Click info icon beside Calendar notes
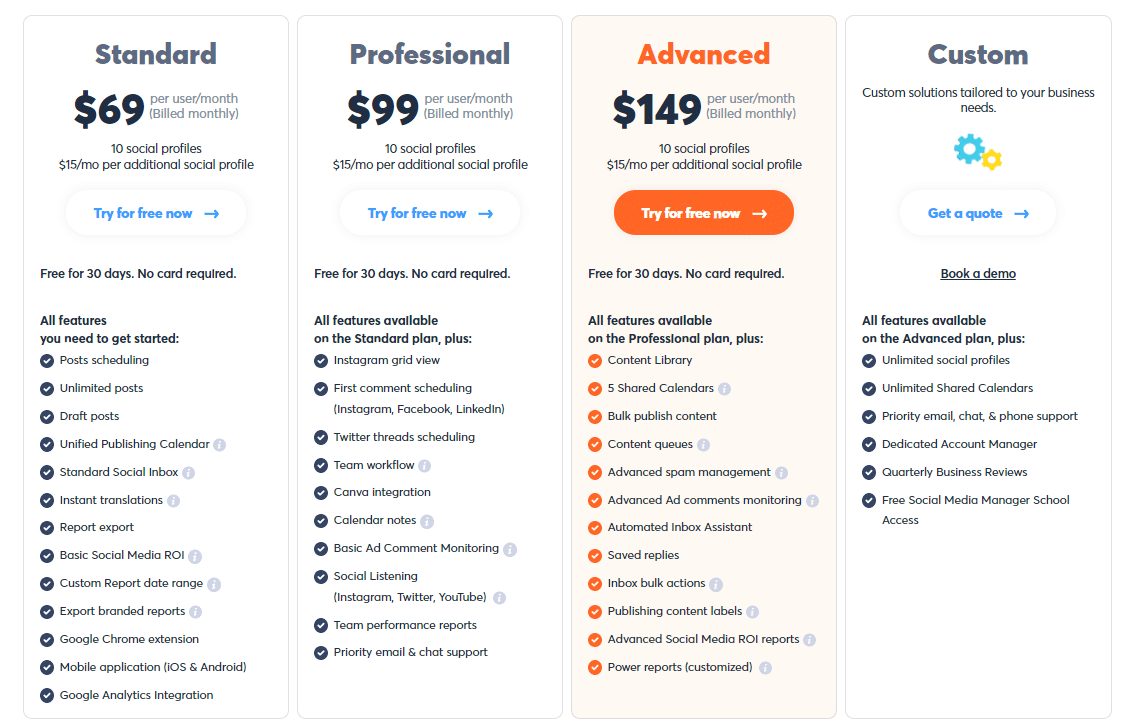 [x=427, y=521]
